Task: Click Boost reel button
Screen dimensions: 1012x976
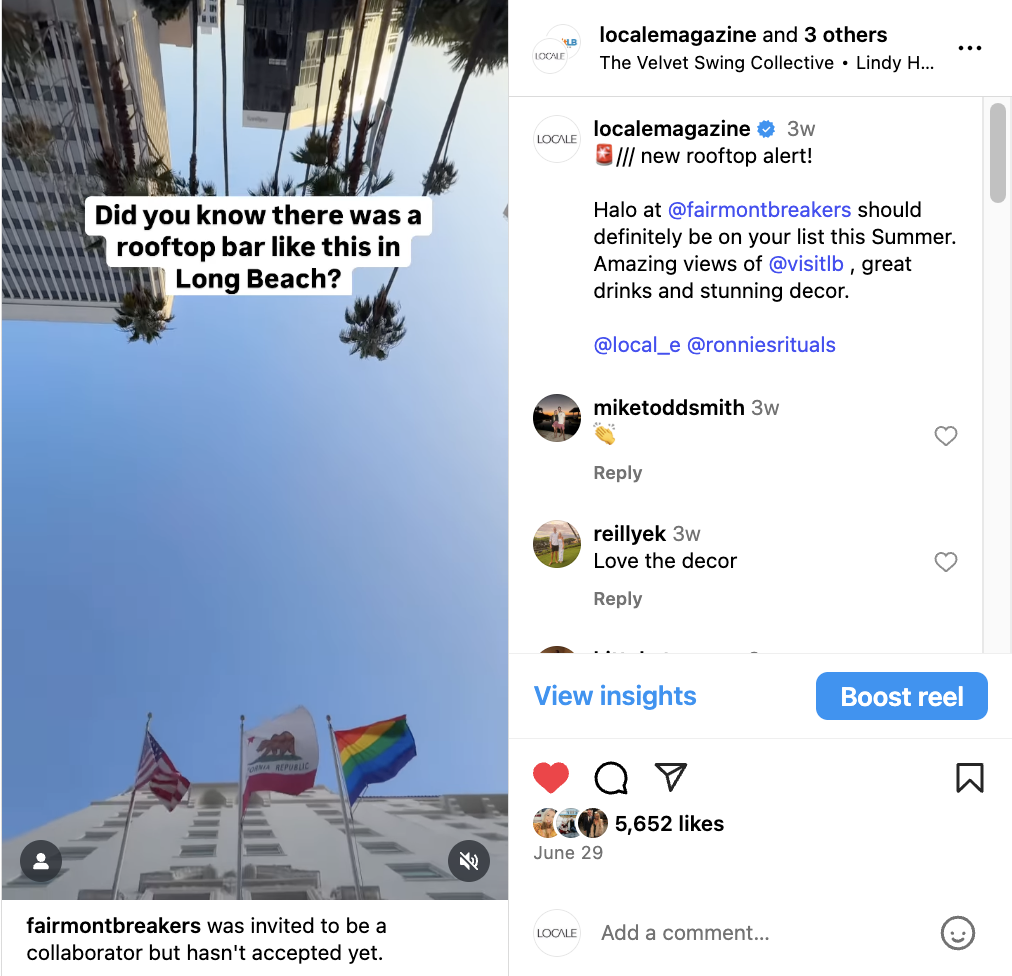Action: (x=902, y=696)
